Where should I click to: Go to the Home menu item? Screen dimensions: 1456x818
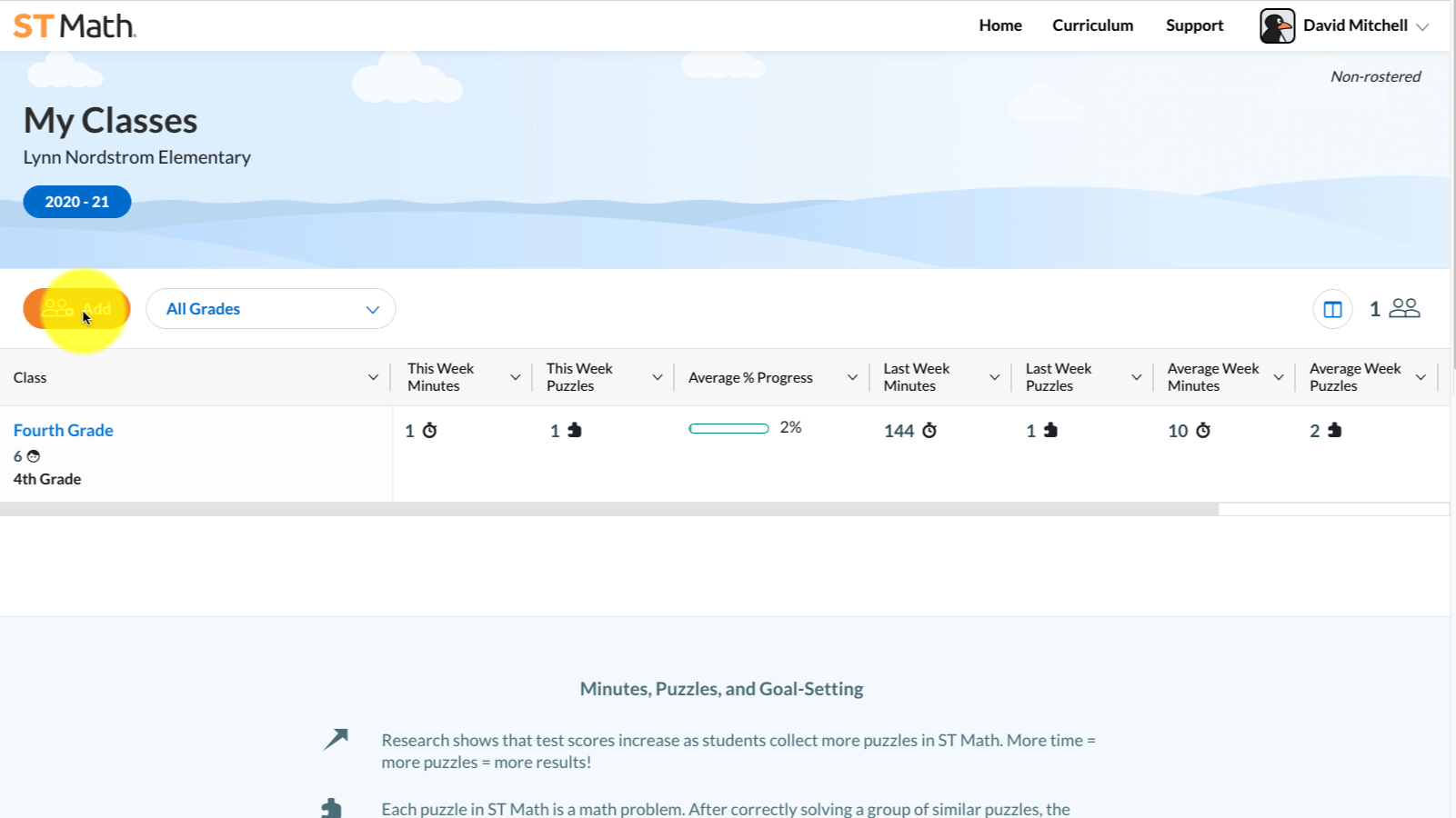(x=999, y=25)
